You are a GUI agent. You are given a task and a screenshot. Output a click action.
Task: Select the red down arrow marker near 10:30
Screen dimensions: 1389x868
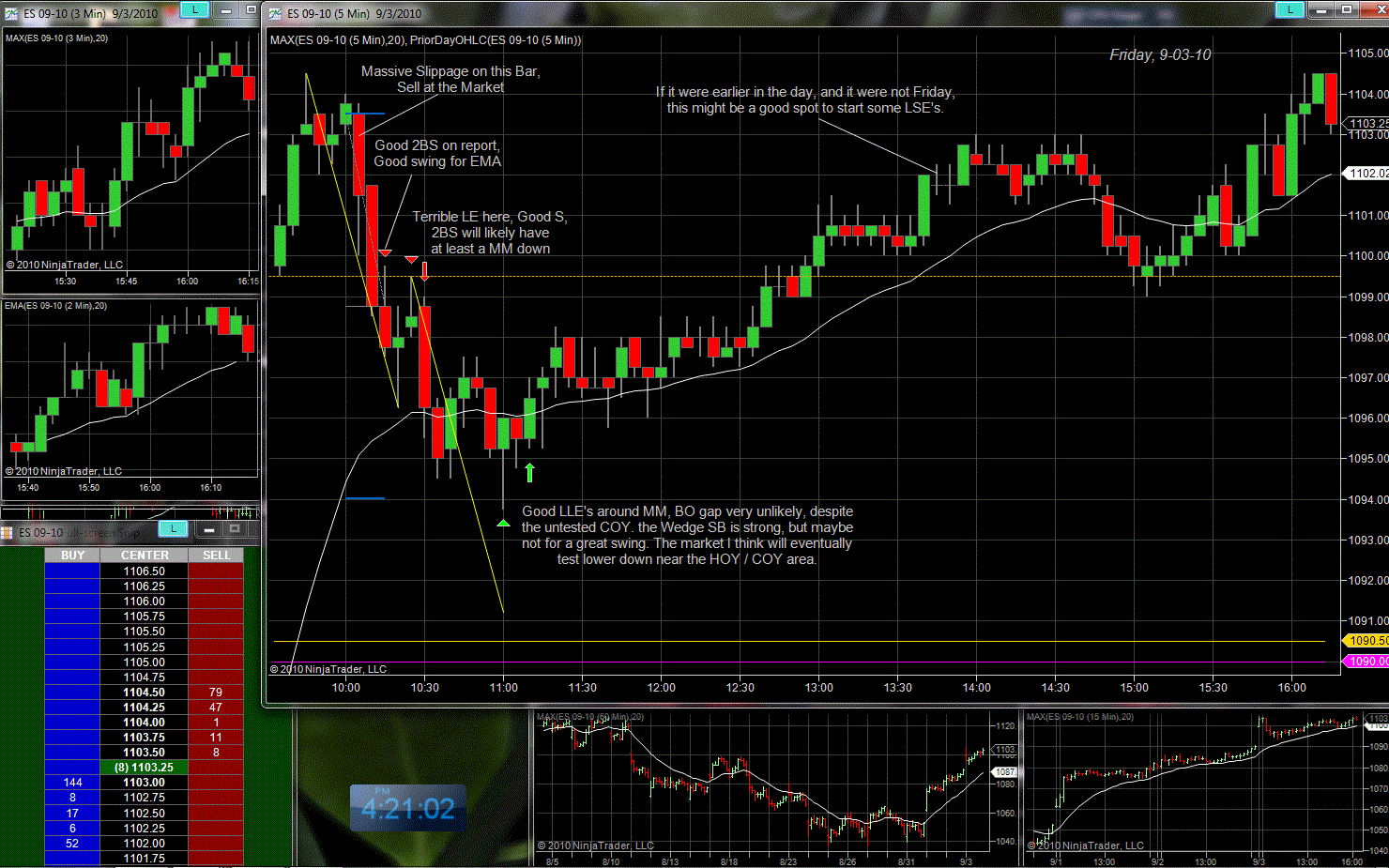425,272
